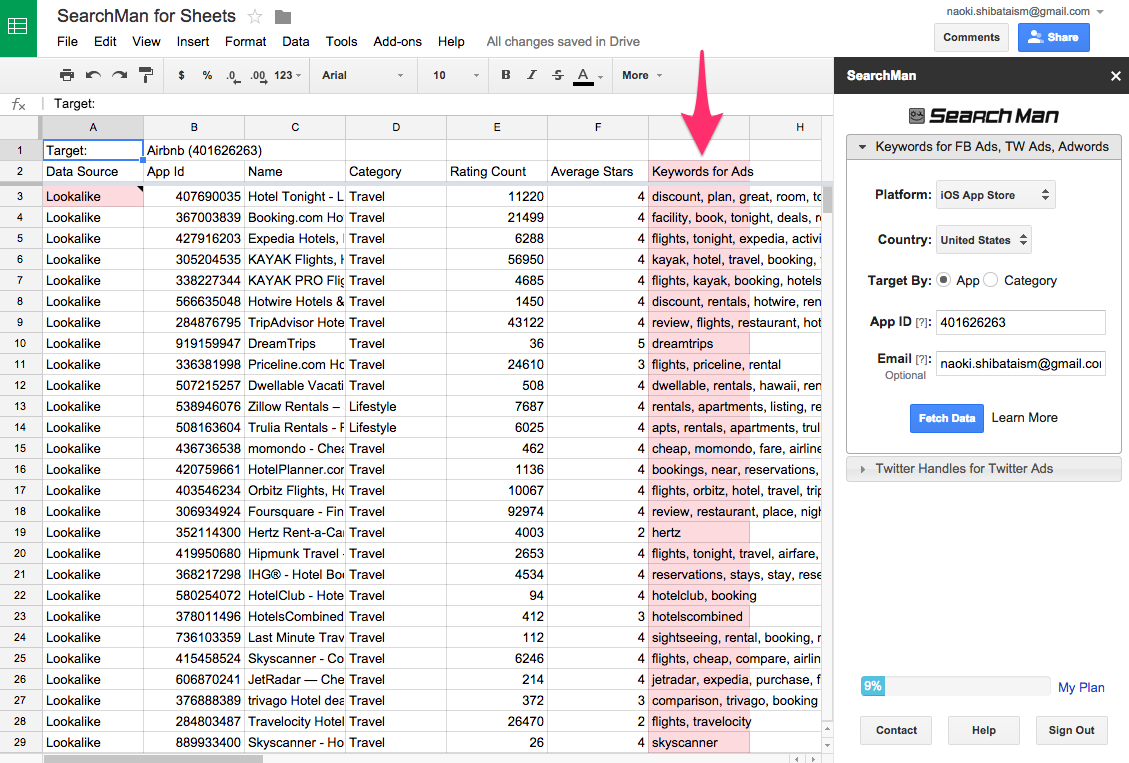1129x763 pixels.
Task: Toggle italic text formatting
Action: [531, 75]
